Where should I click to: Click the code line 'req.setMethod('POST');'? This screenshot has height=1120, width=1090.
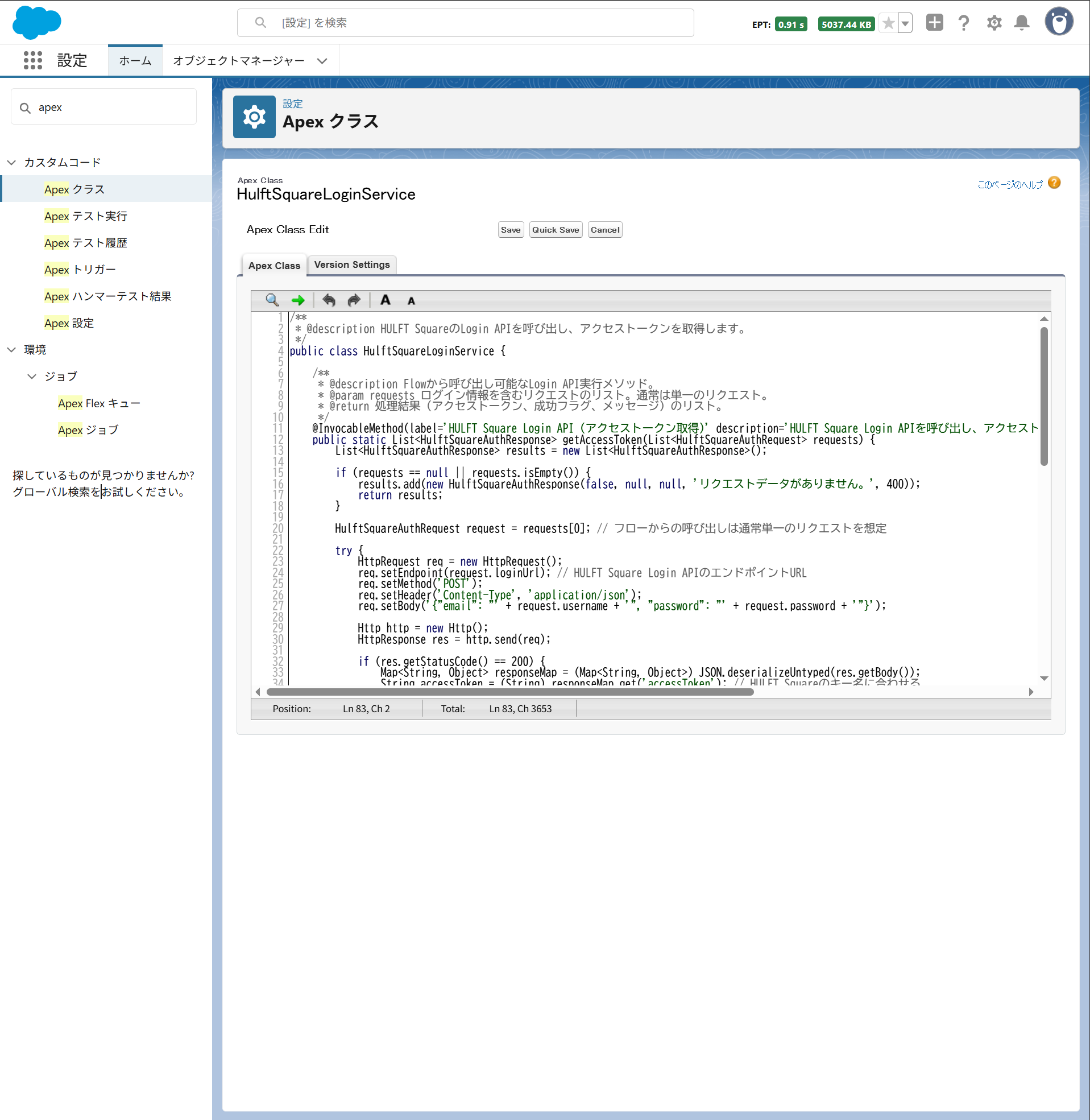click(420, 584)
